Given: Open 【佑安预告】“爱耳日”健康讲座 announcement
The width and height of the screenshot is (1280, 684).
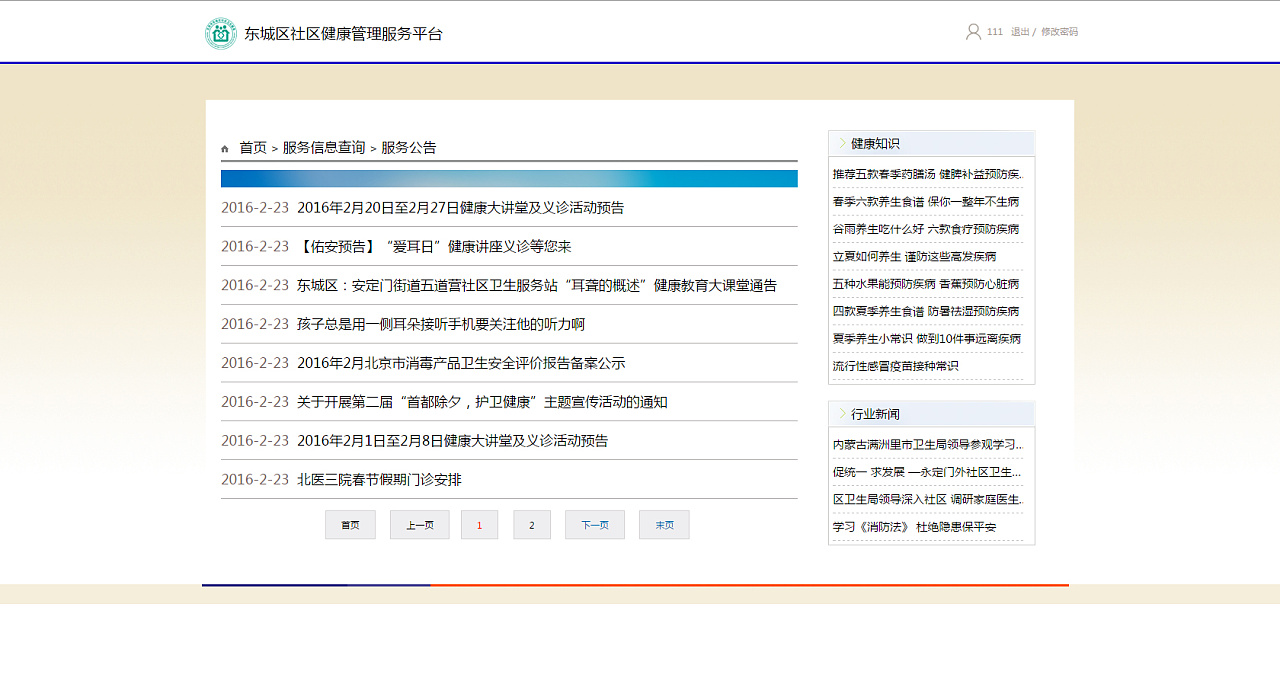Looking at the screenshot, I should point(434,247).
